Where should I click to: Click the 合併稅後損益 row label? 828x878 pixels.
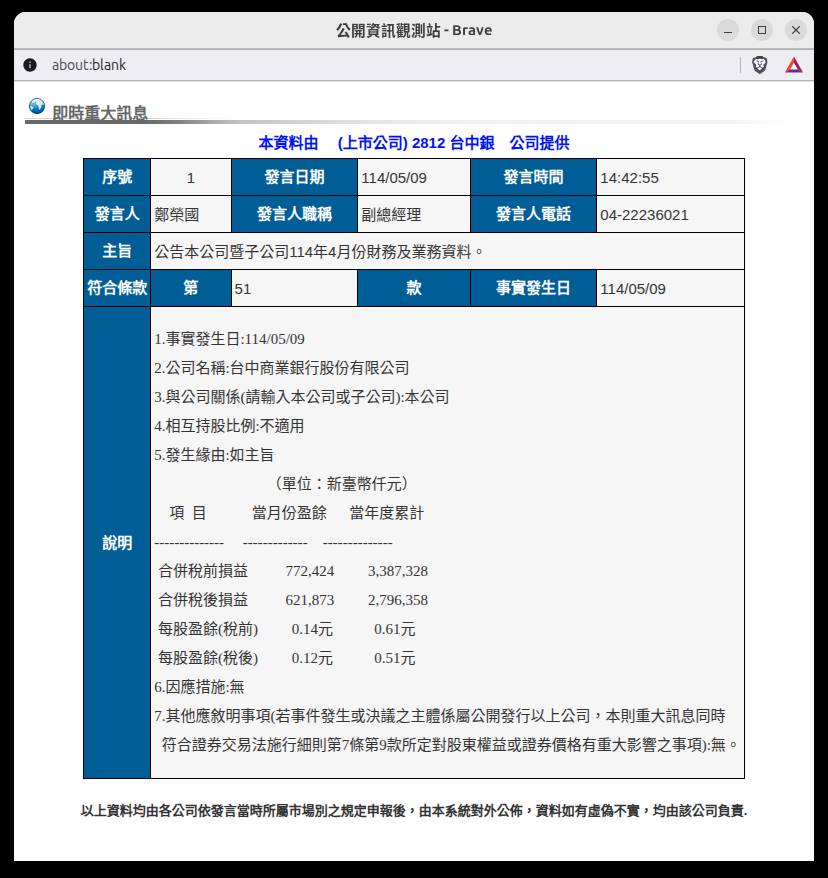(203, 600)
